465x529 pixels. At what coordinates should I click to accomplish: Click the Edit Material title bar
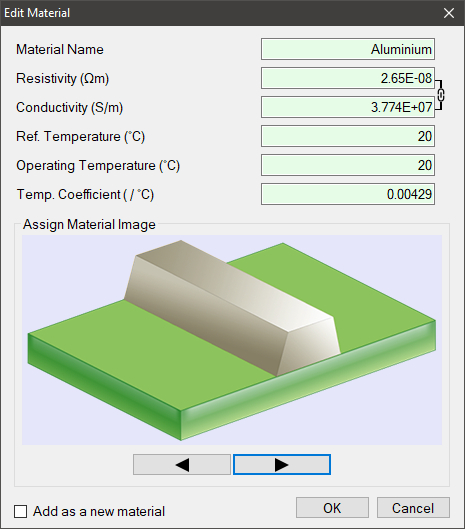click(x=219, y=13)
